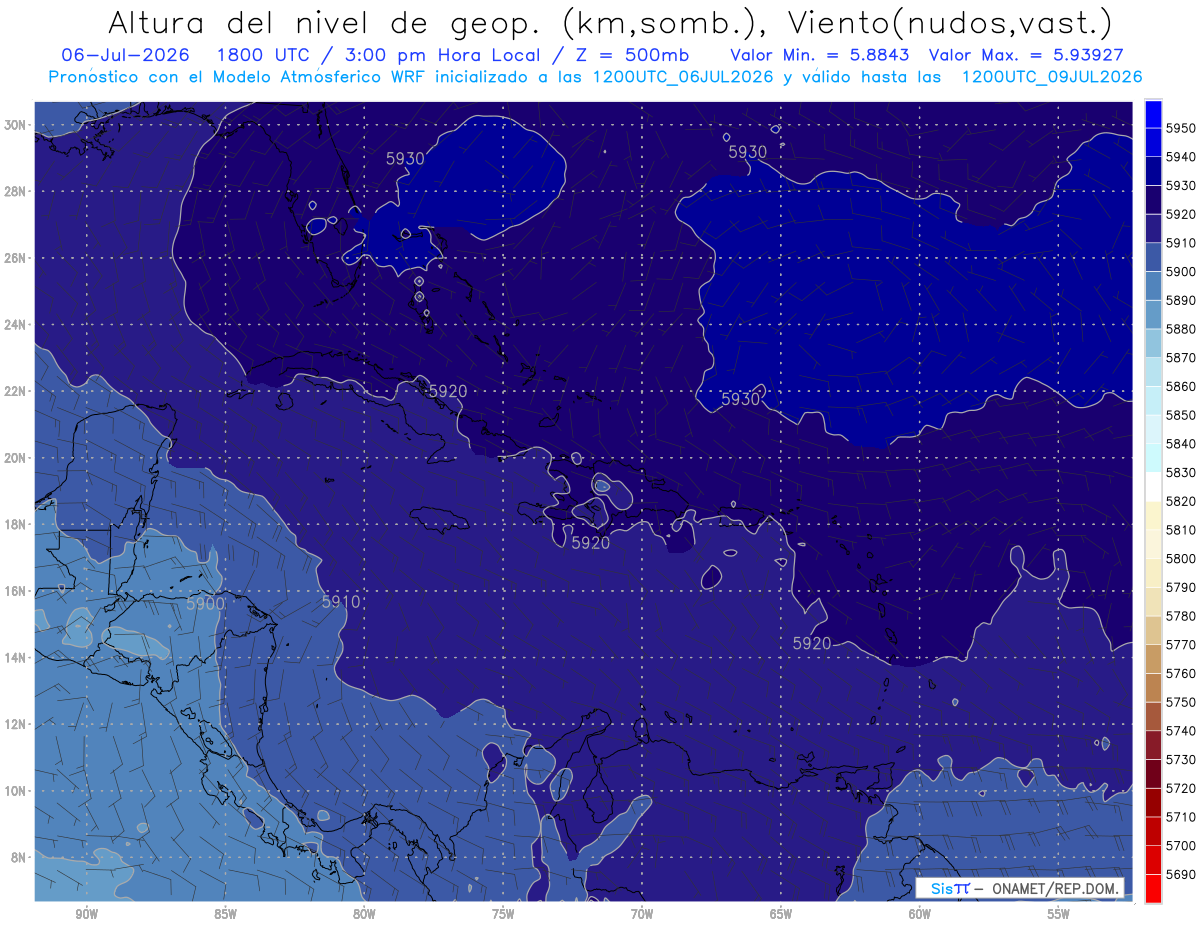
Task: Click the "8N" latitude axis label
Action: point(19,857)
